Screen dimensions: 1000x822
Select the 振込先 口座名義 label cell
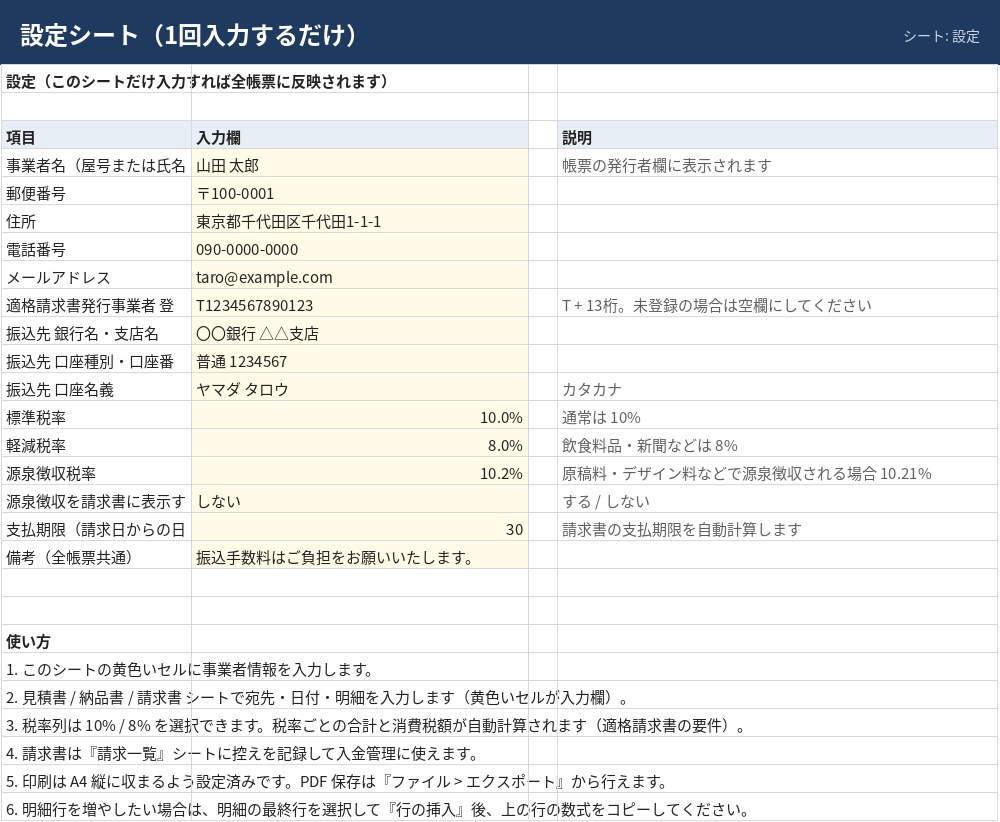96,388
